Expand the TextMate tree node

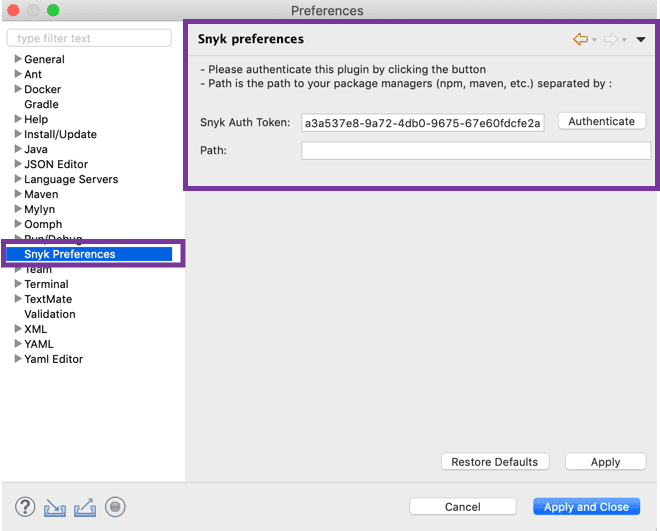click(x=18, y=299)
